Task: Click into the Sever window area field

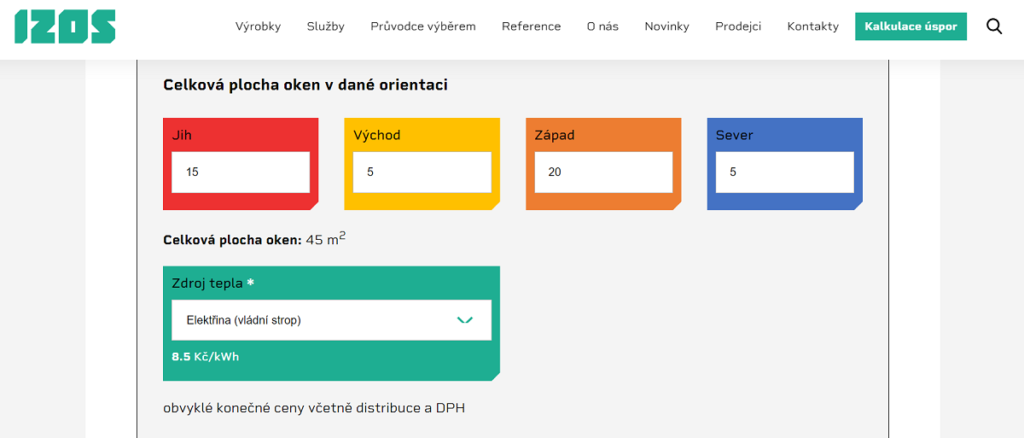Action: click(784, 172)
